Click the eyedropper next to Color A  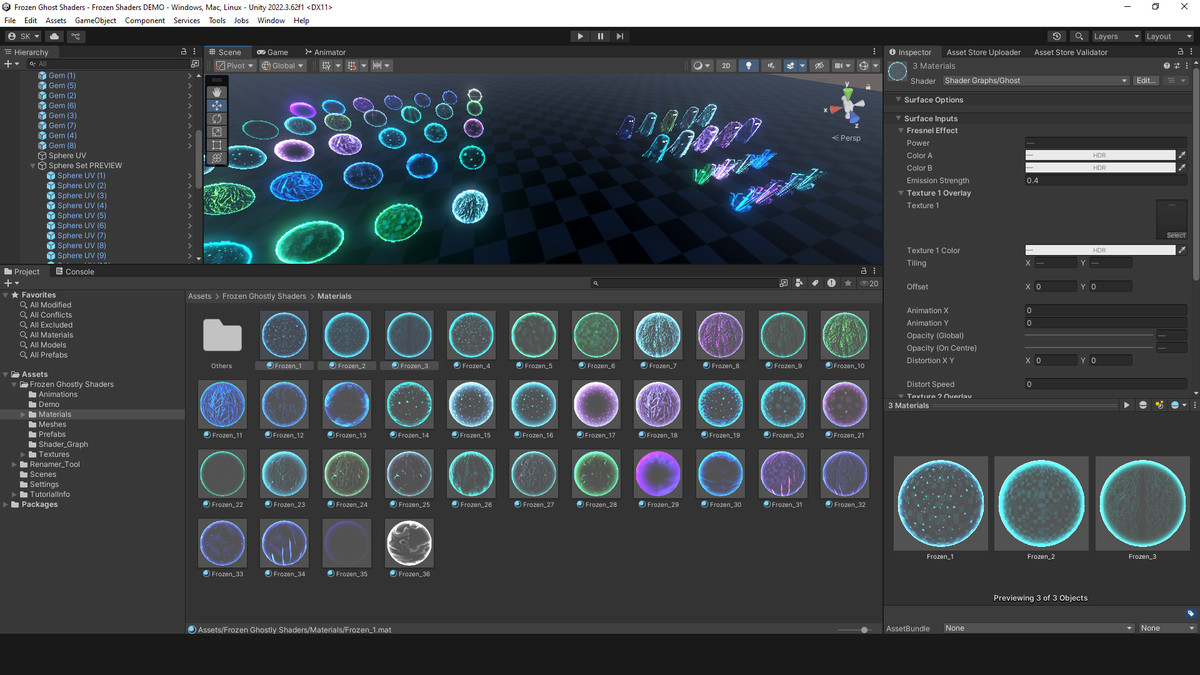click(1182, 156)
